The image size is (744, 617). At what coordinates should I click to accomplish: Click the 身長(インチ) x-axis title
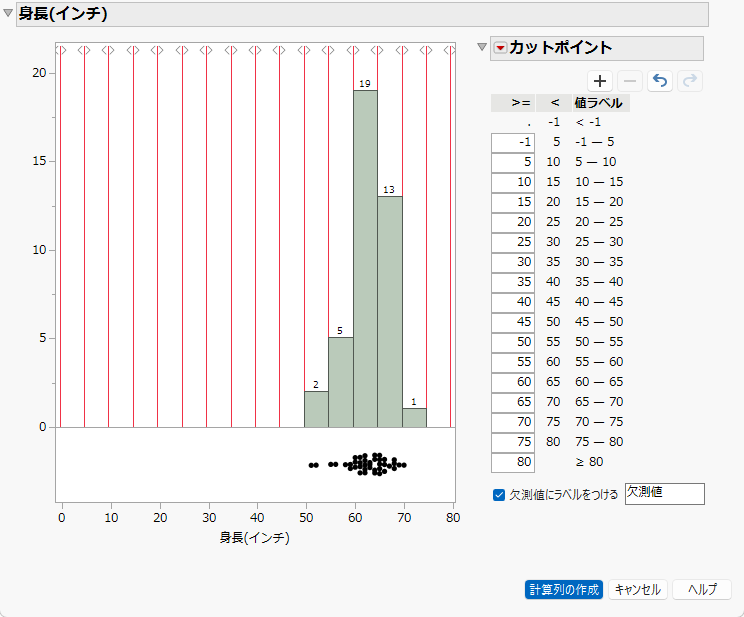[254, 537]
